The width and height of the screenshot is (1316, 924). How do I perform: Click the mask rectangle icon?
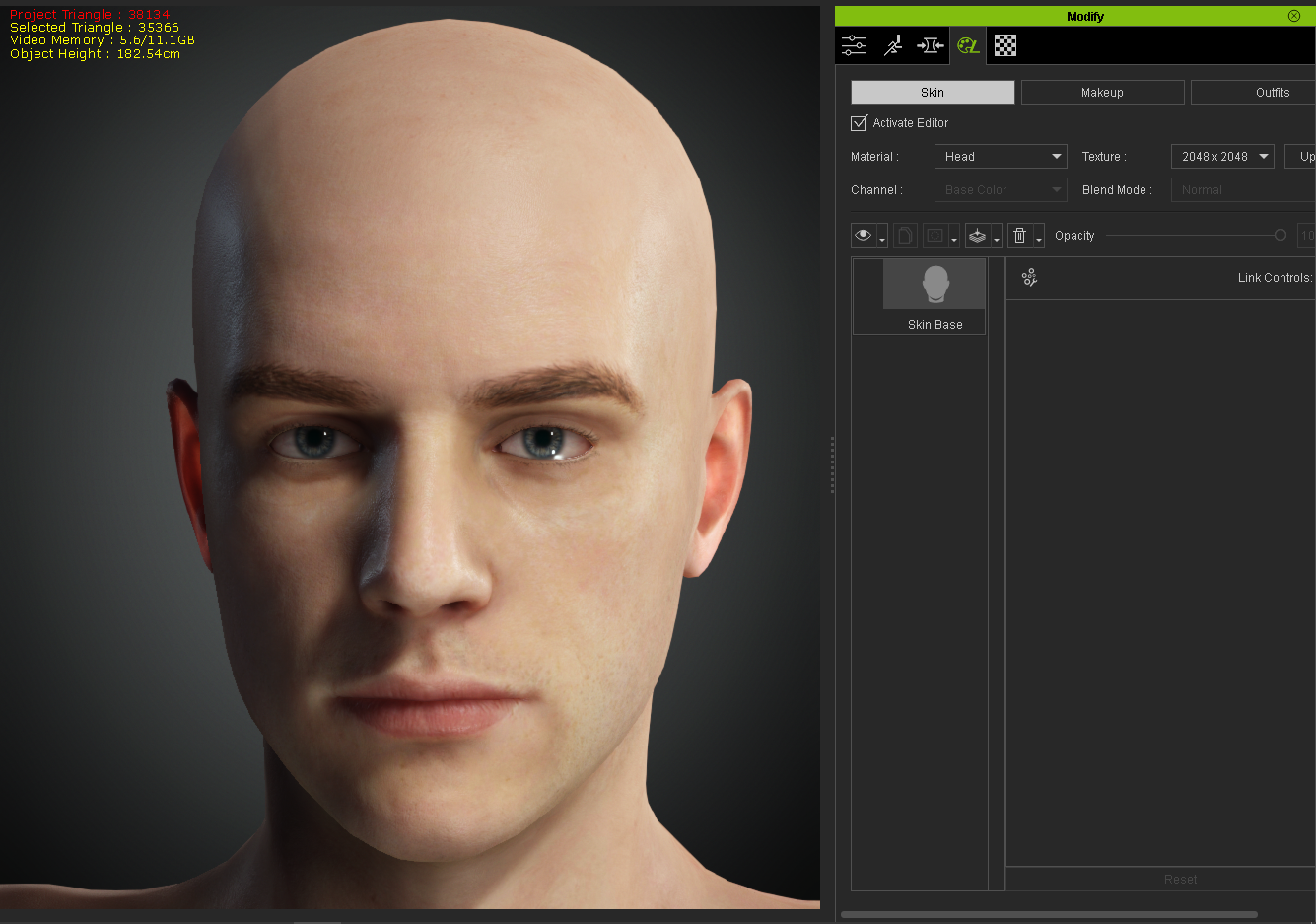[x=935, y=236]
